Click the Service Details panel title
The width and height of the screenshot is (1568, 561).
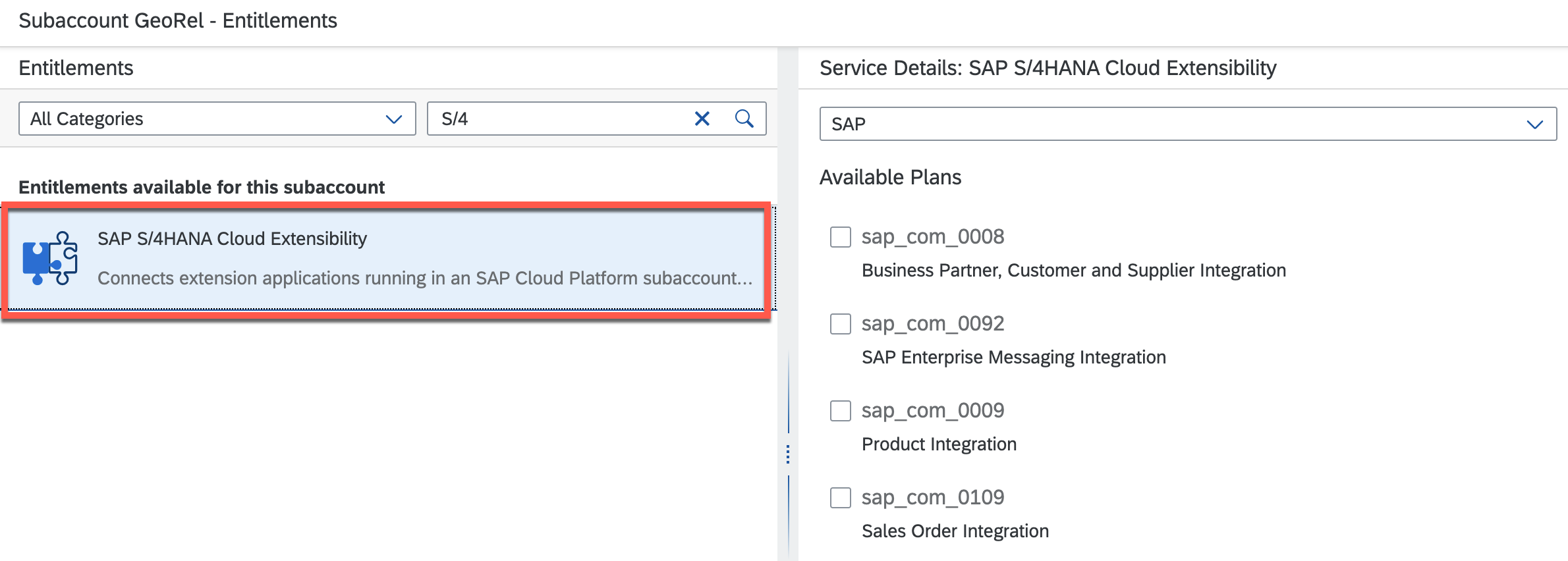coord(1048,68)
